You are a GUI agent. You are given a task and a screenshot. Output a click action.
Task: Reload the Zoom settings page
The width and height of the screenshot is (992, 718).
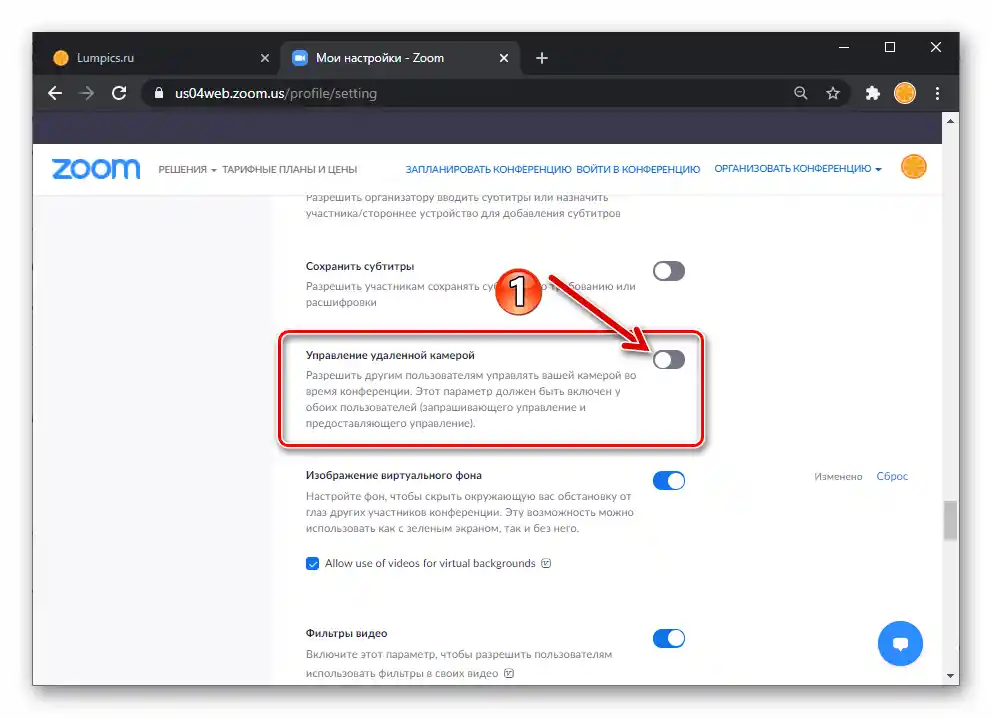coord(119,94)
